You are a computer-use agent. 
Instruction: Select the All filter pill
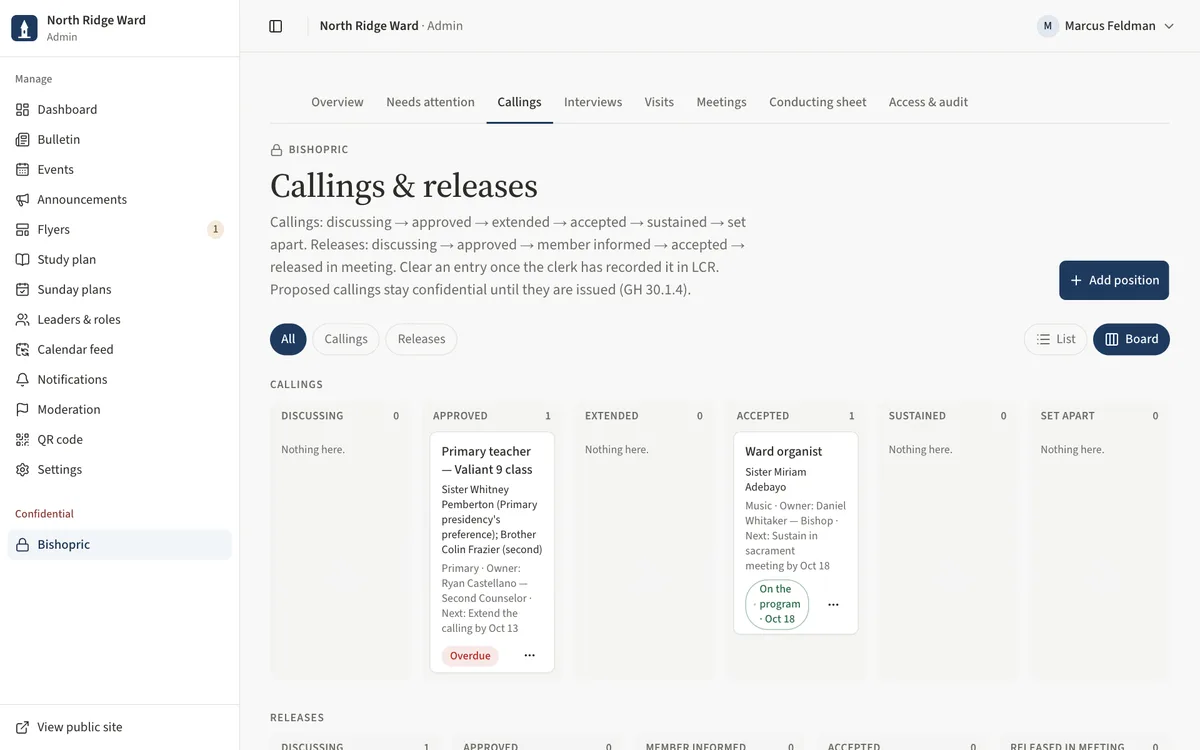[x=288, y=339]
